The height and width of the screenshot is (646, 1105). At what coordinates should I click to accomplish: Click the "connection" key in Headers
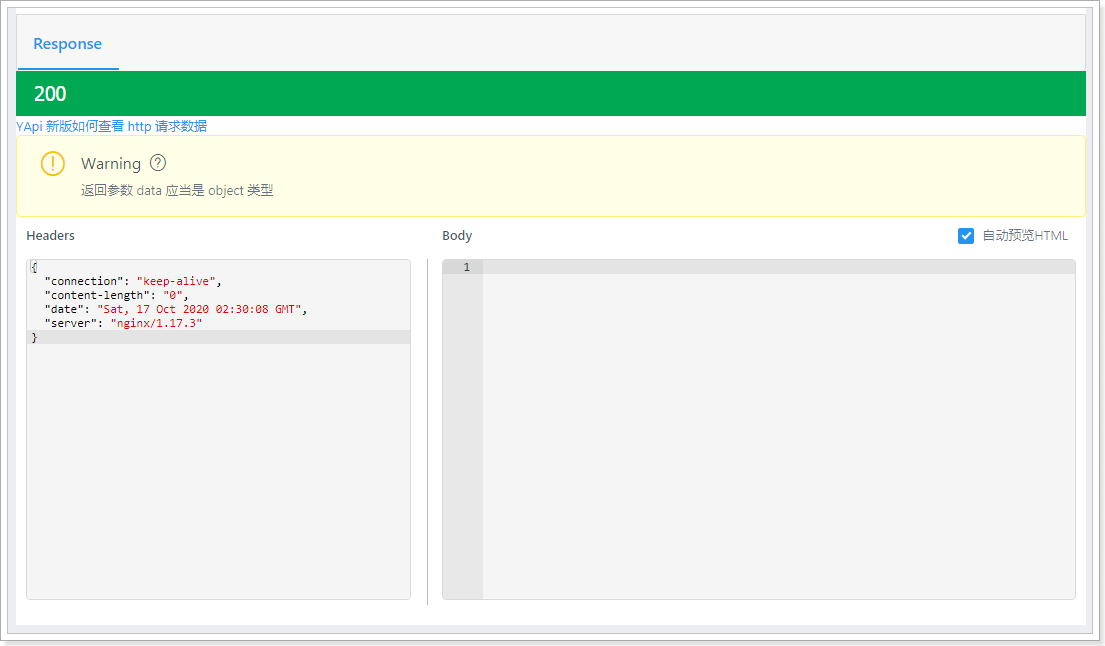click(84, 281)
